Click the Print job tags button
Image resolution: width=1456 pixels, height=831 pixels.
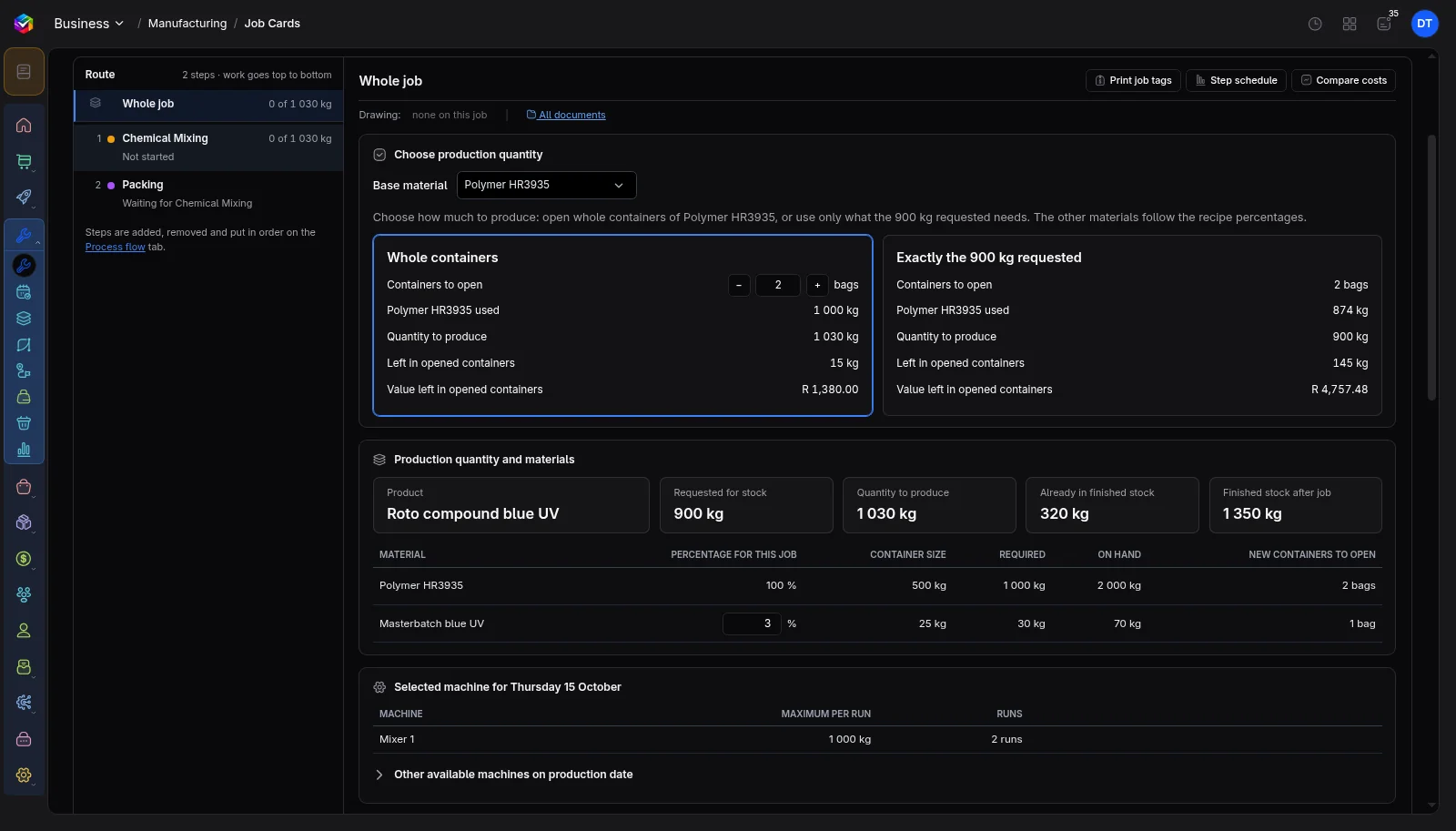[1133, 80]
